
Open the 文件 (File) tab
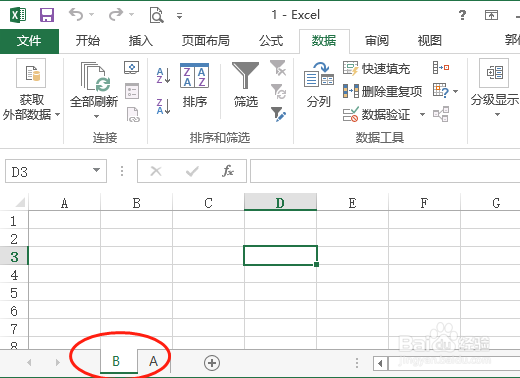pos(29,41)
